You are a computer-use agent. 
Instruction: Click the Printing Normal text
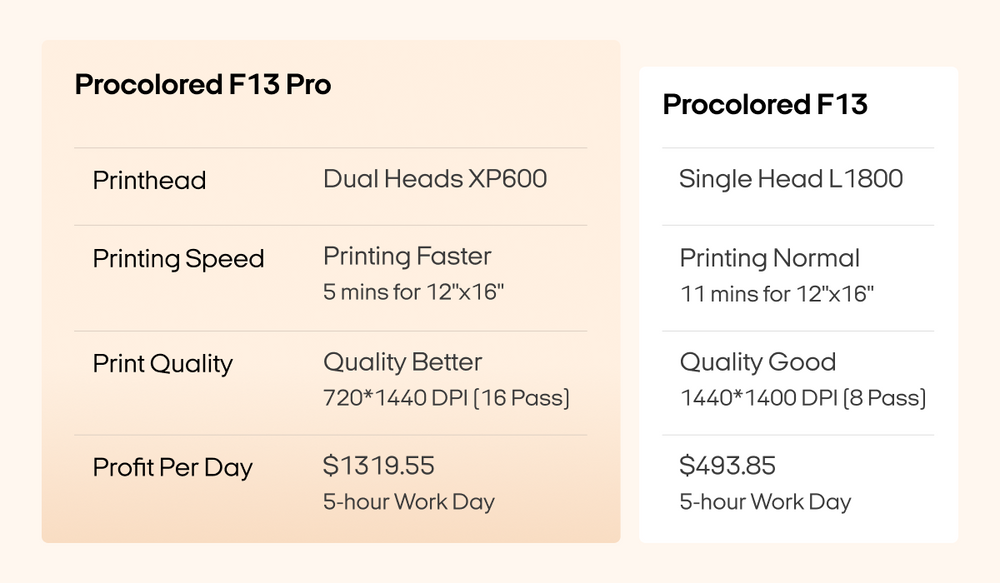769,258
